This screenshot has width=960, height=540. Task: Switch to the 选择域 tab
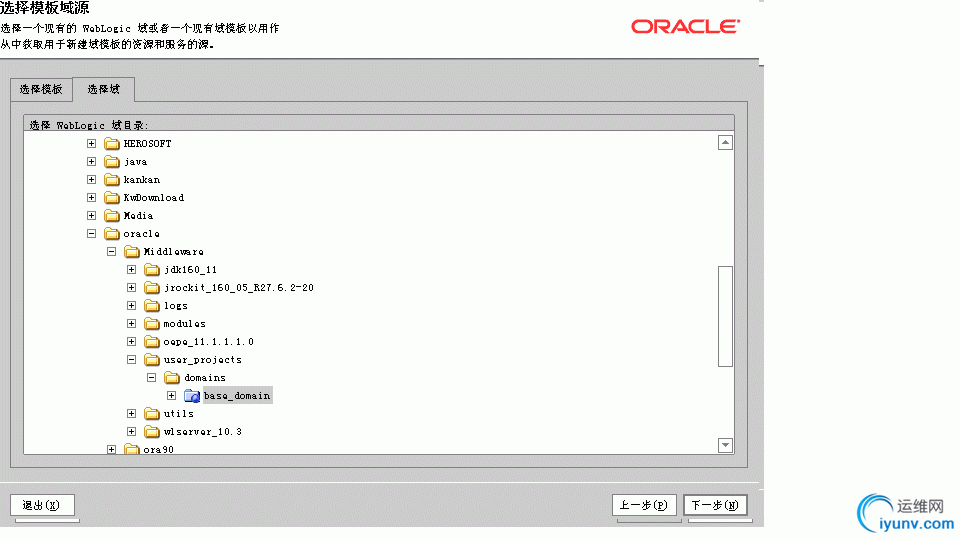click(x=103, y=89)
